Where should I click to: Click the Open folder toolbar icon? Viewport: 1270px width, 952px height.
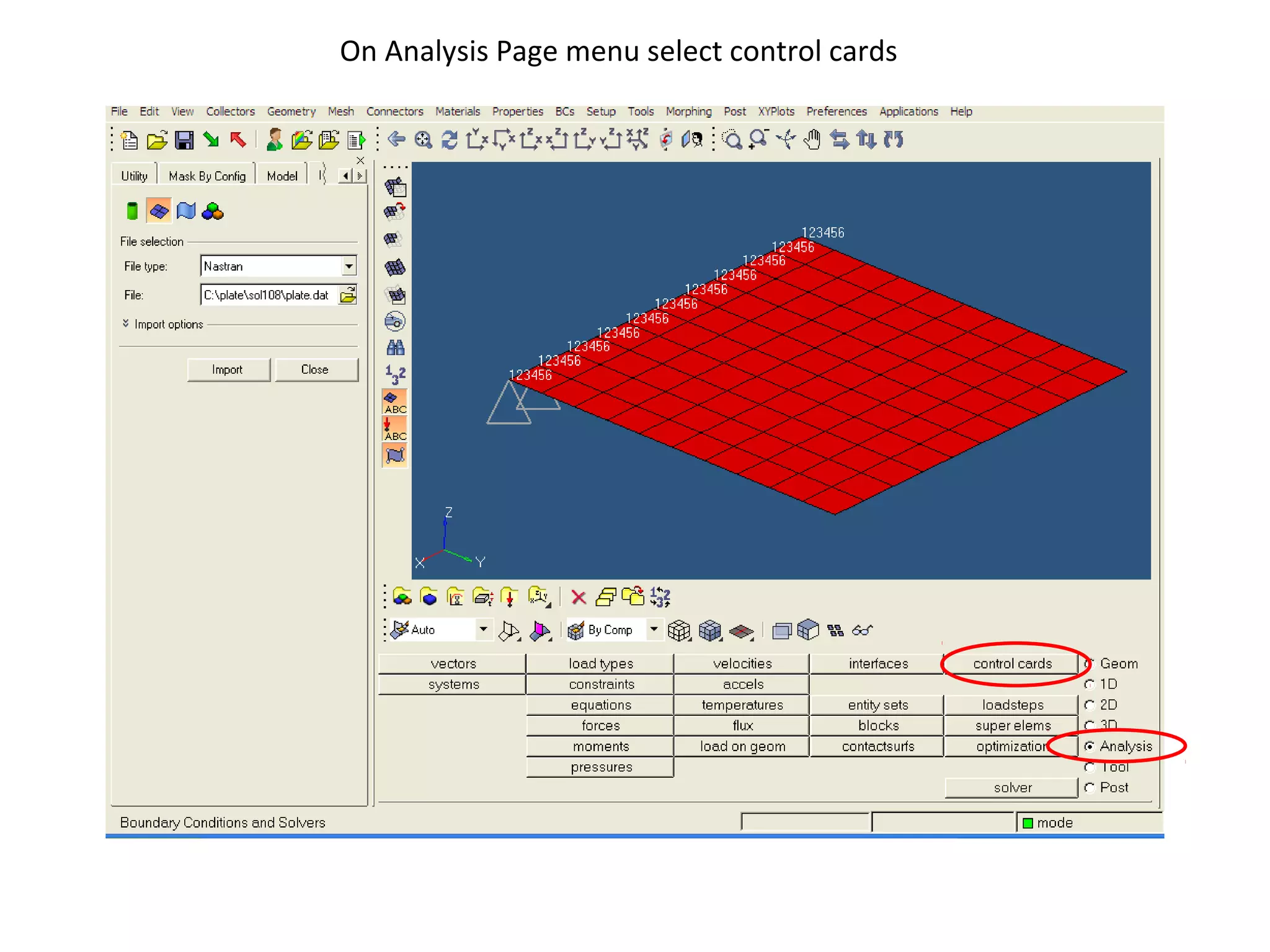point(158,141)
